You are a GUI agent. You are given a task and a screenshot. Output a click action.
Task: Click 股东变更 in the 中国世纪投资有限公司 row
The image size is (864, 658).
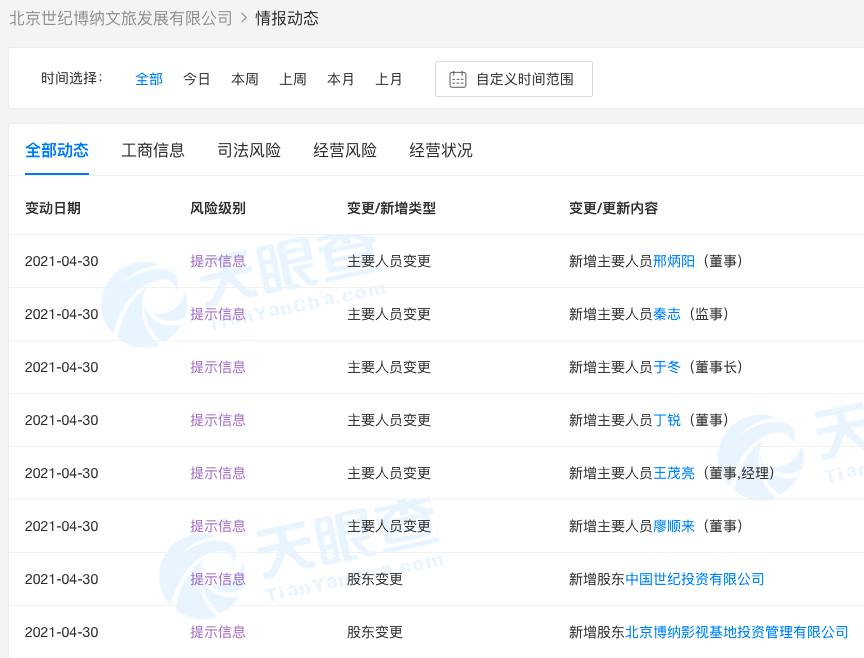click(375, 579)
